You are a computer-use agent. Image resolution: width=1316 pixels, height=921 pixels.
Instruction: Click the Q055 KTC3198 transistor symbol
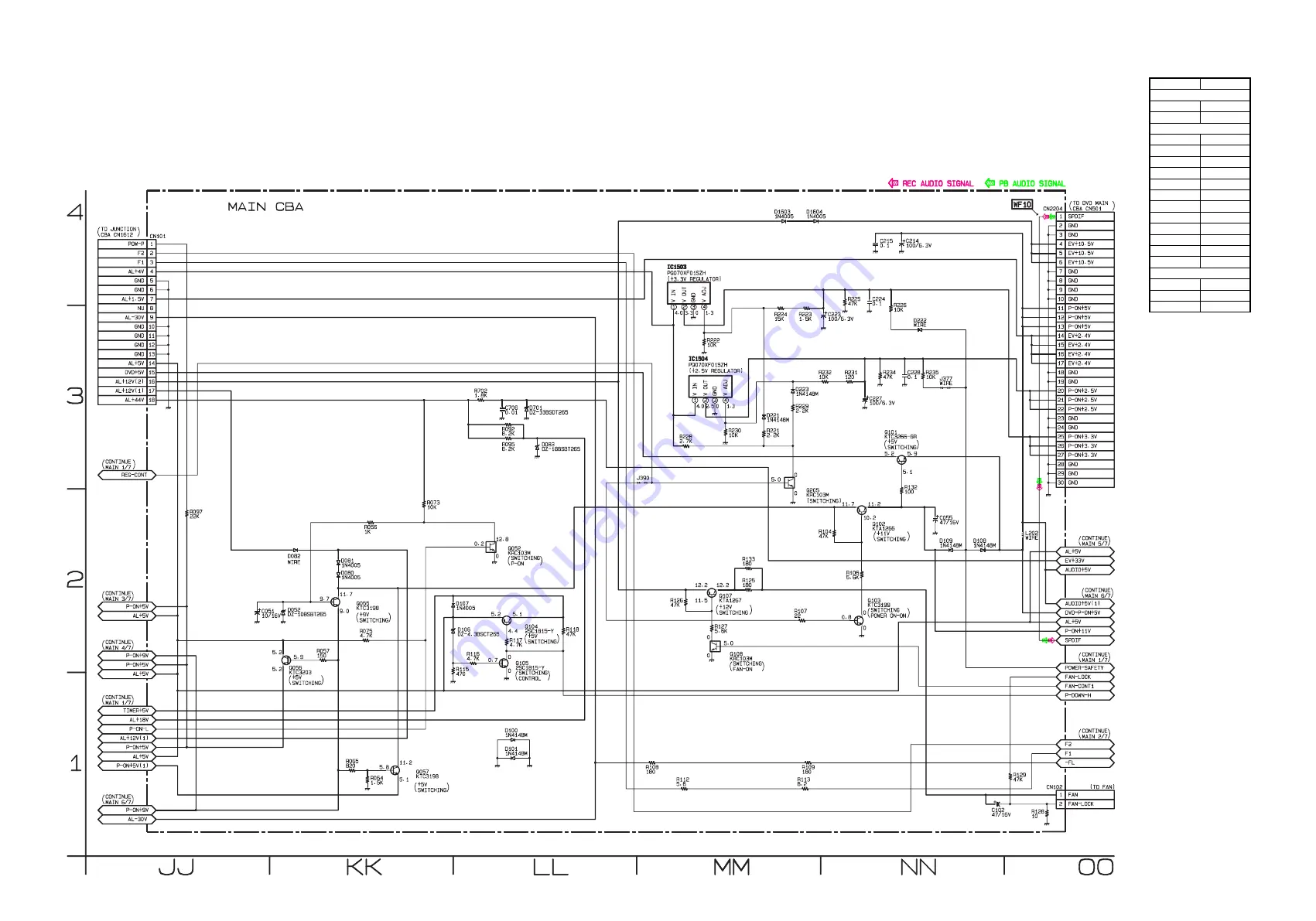pos(336,601)
